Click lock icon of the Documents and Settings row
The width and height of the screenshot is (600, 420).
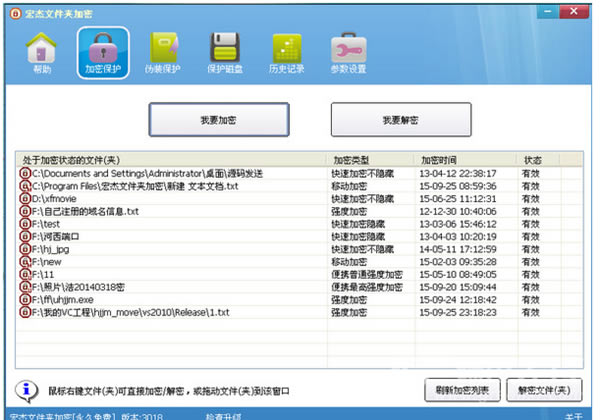25,173
